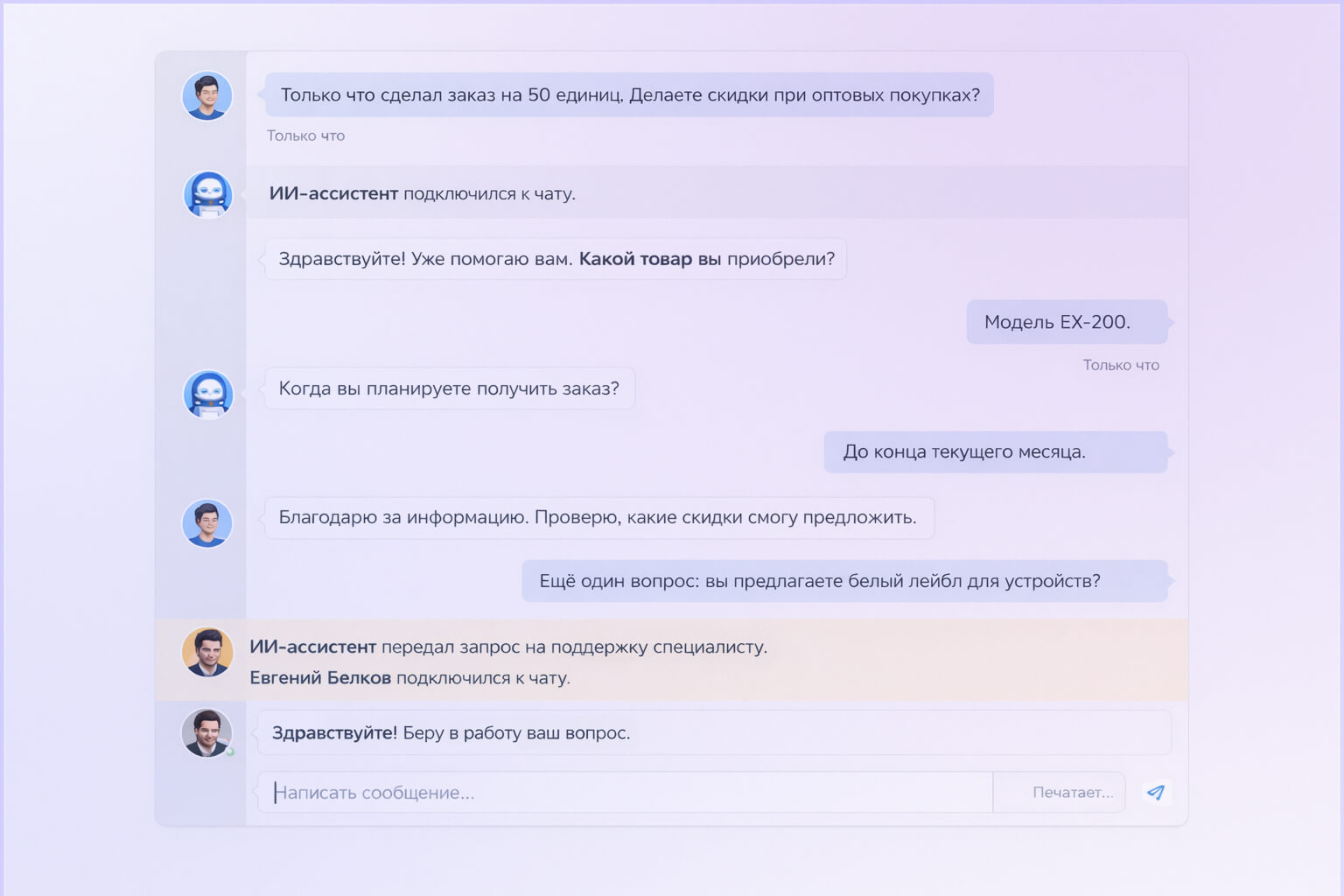
Task: Click customer avatar beside the 50 units message
Action: [x=207, y=95]
